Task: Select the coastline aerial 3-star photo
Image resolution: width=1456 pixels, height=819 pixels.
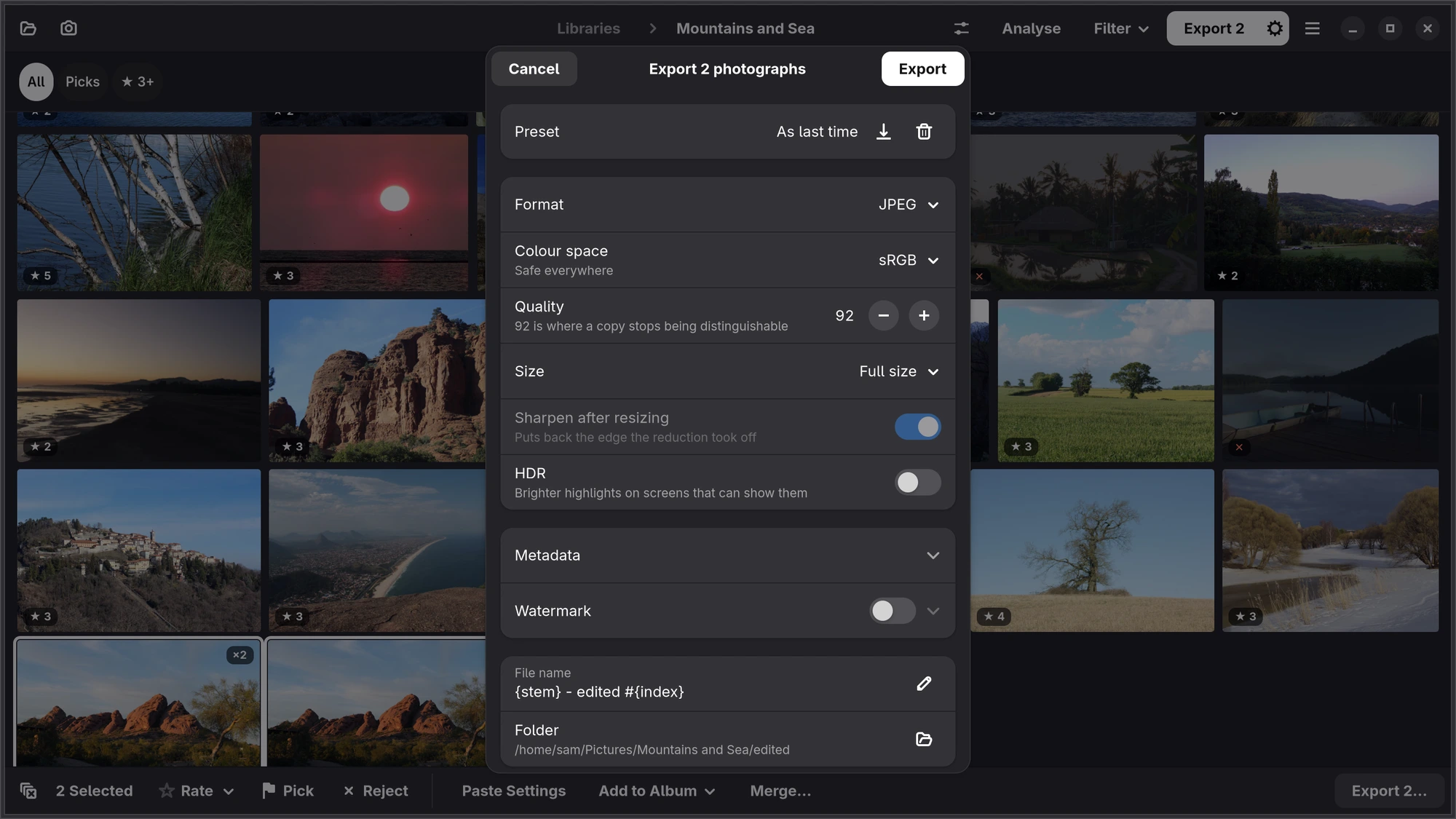Action: [377, 550]
